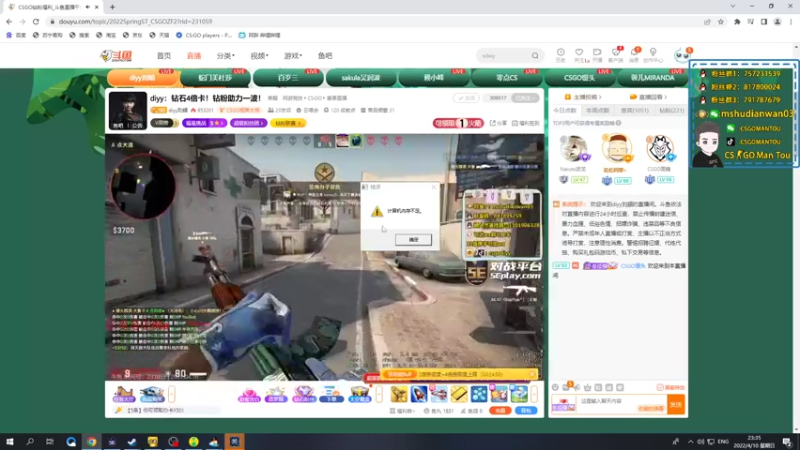Open the streamer avatar thumbnail

pyautogui.click(x=128, y=110)
